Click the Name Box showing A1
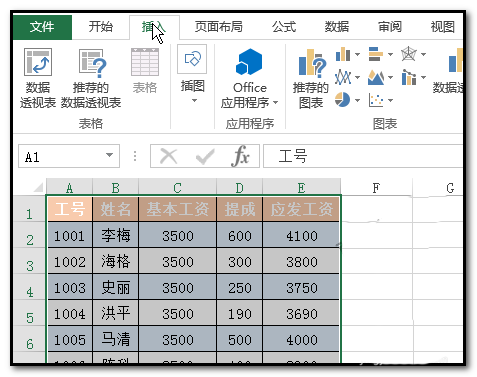The height and width of the screenshot is (377, 477). tap(69, 156)
